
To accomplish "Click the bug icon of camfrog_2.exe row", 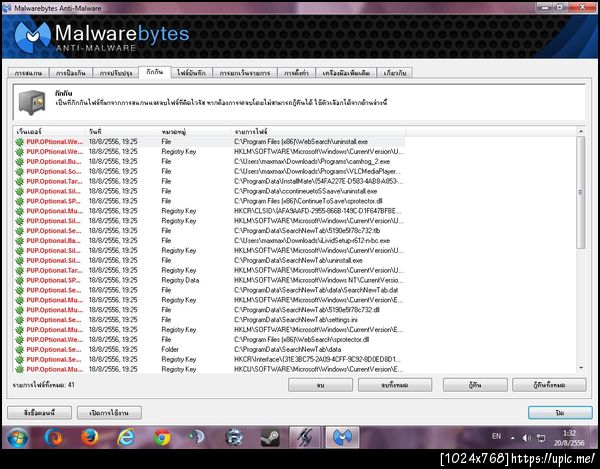I will (x=19, y=162).
